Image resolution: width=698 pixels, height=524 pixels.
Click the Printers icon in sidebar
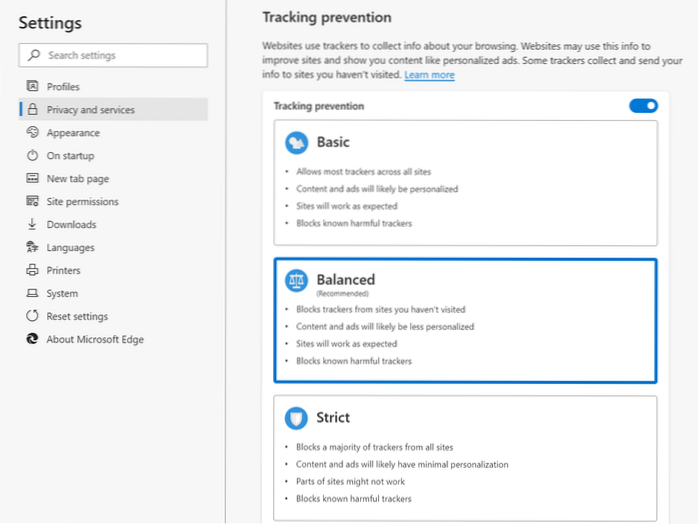click(x=33, y=271)
